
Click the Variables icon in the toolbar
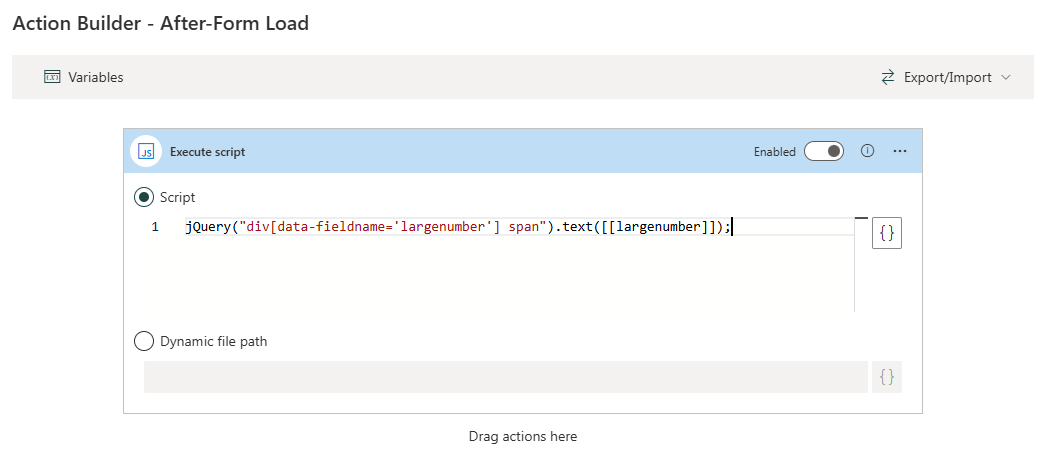[53, 77]
